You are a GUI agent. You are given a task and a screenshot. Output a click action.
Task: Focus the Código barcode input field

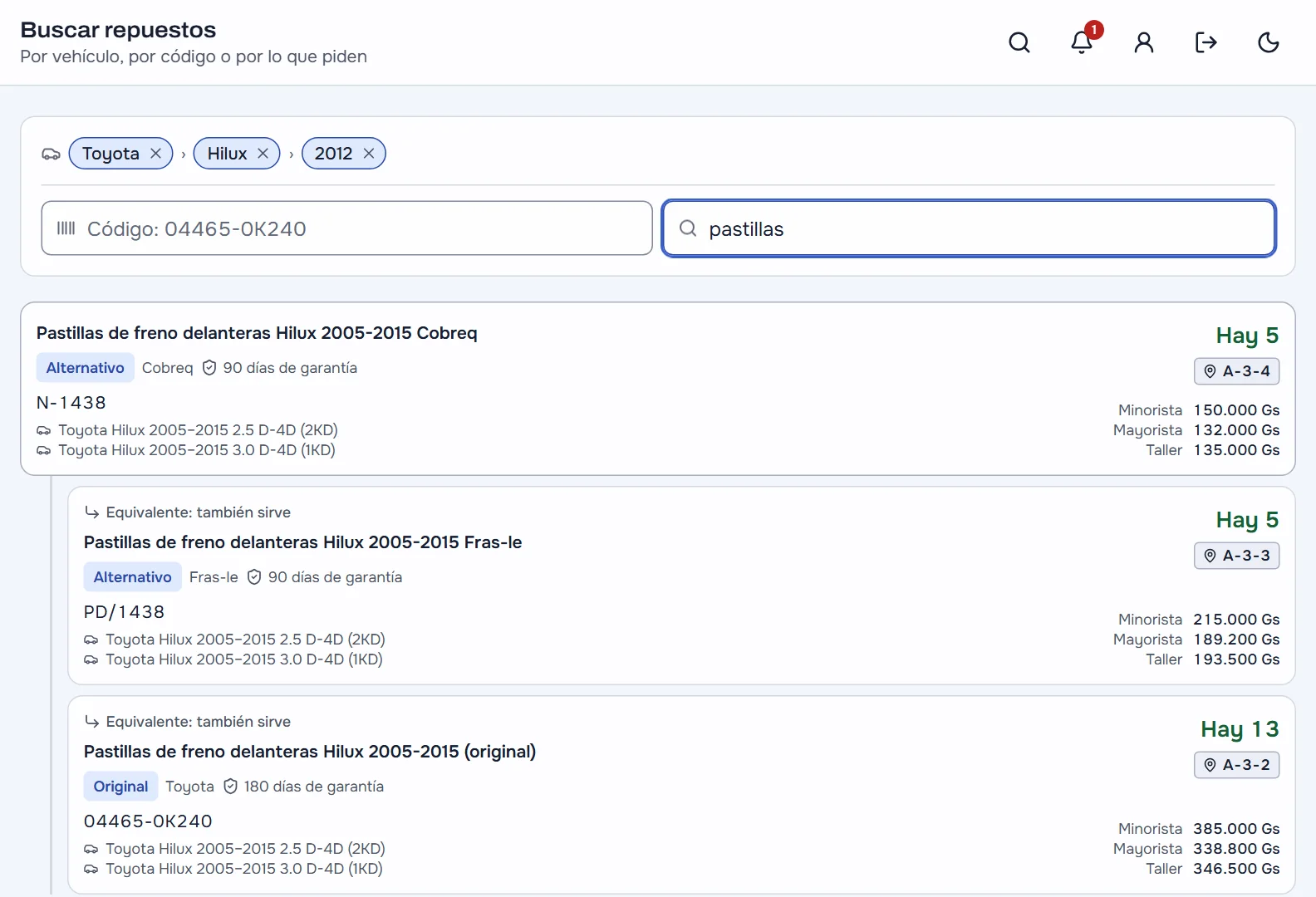click(346, 228)
